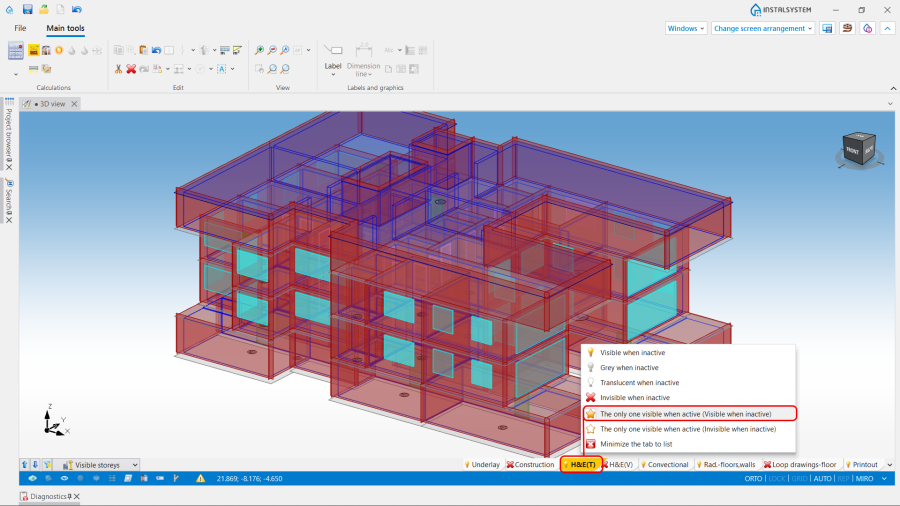Click the red X delete icon in Edit group
Screen dimensions: 900x506
pos(131,69)
